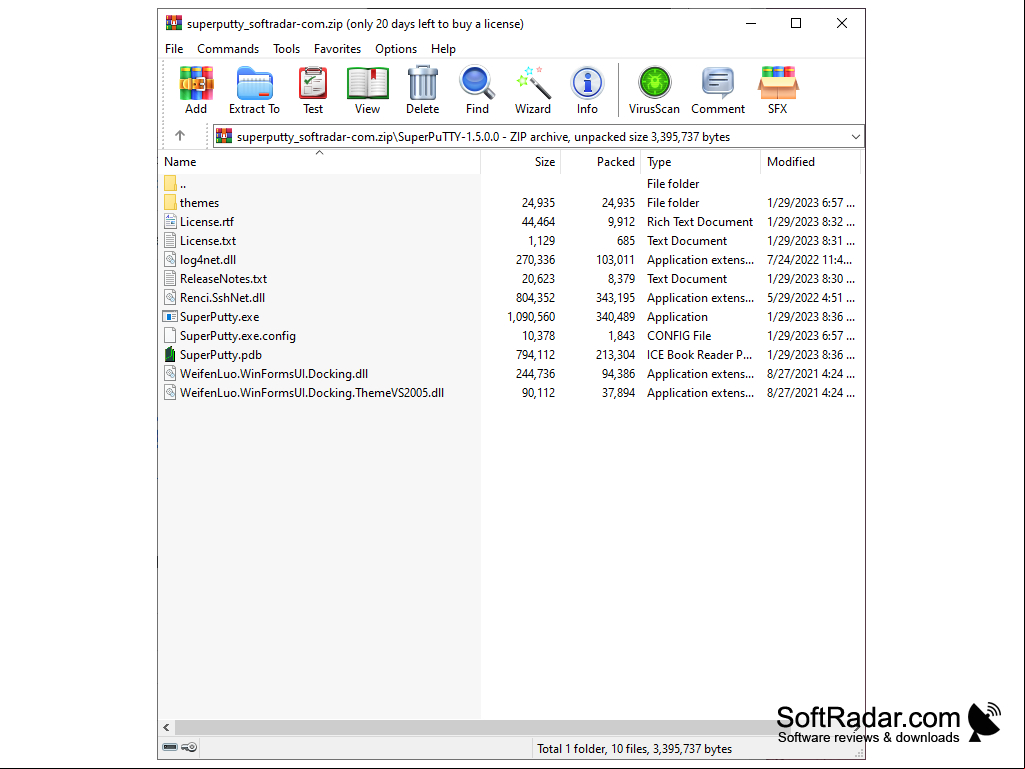The width and height of the screenshot is (1025, 769).
Task: Click the parent folder ".." icon
Action: tap(170, 183)
